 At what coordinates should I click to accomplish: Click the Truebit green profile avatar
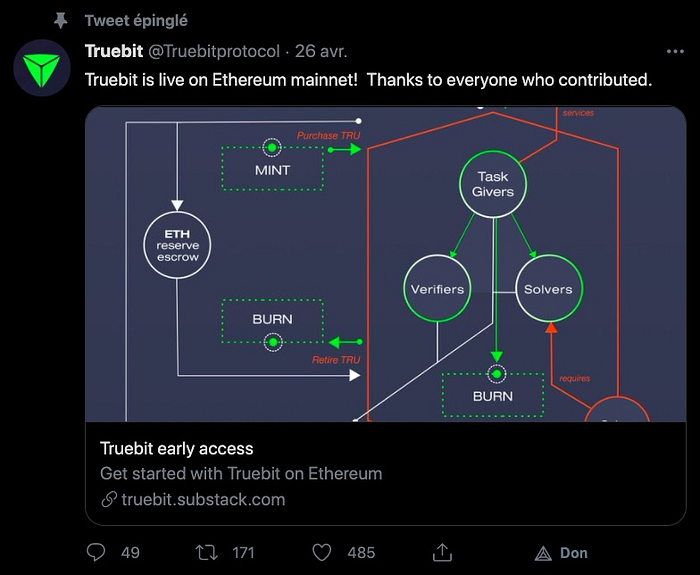pyautogui.click(x=42, y=68)
